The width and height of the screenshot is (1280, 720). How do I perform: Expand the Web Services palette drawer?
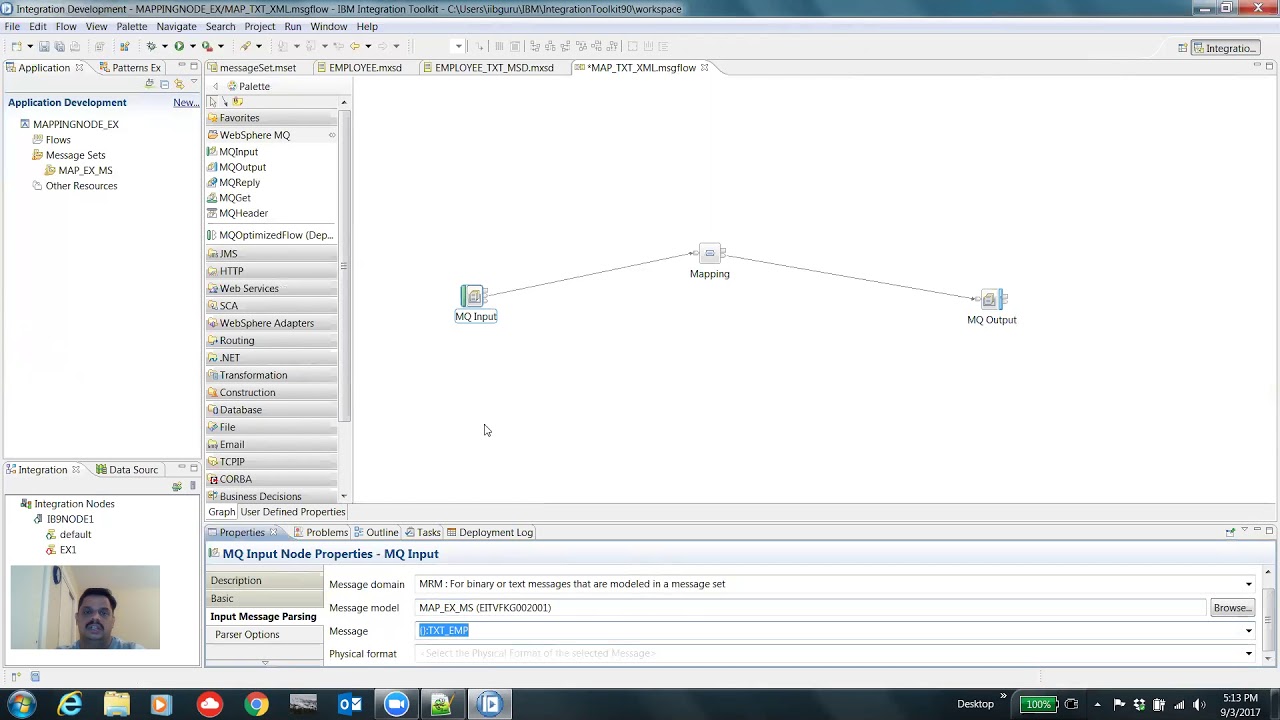click(x=271, y=288)
